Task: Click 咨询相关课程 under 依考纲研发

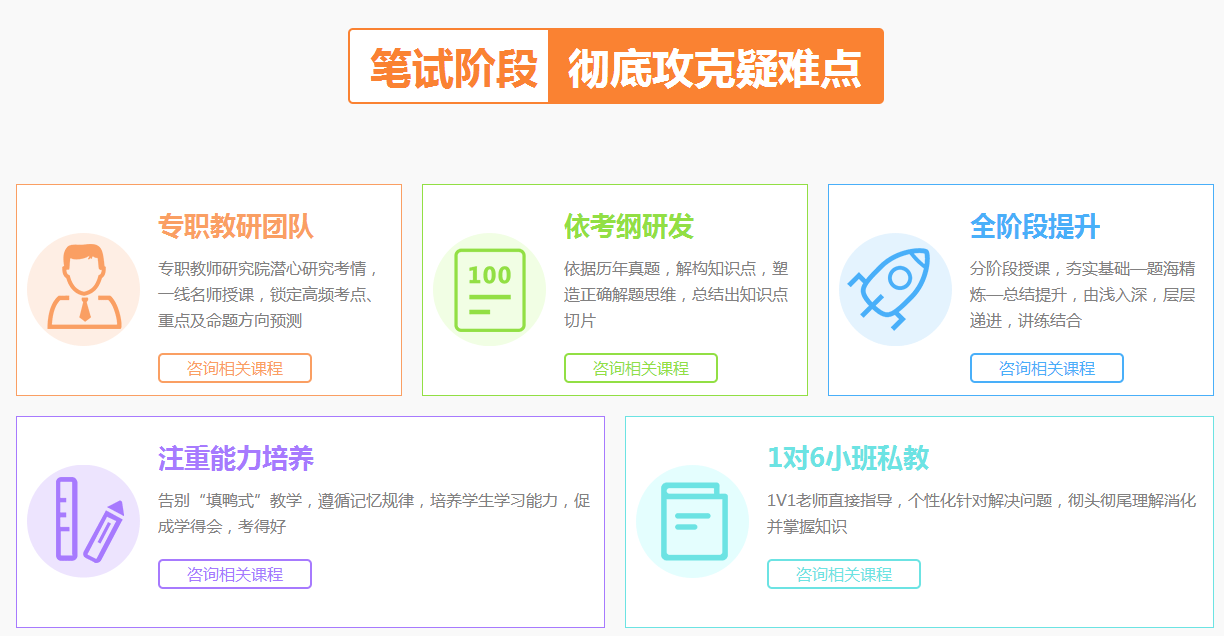Action: 641,368
